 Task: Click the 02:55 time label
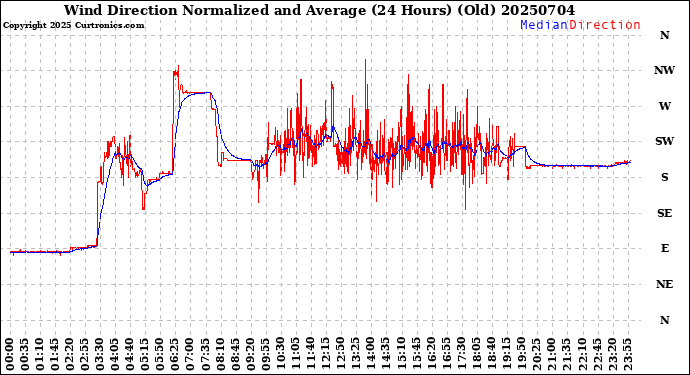click(x=85, y=355)
